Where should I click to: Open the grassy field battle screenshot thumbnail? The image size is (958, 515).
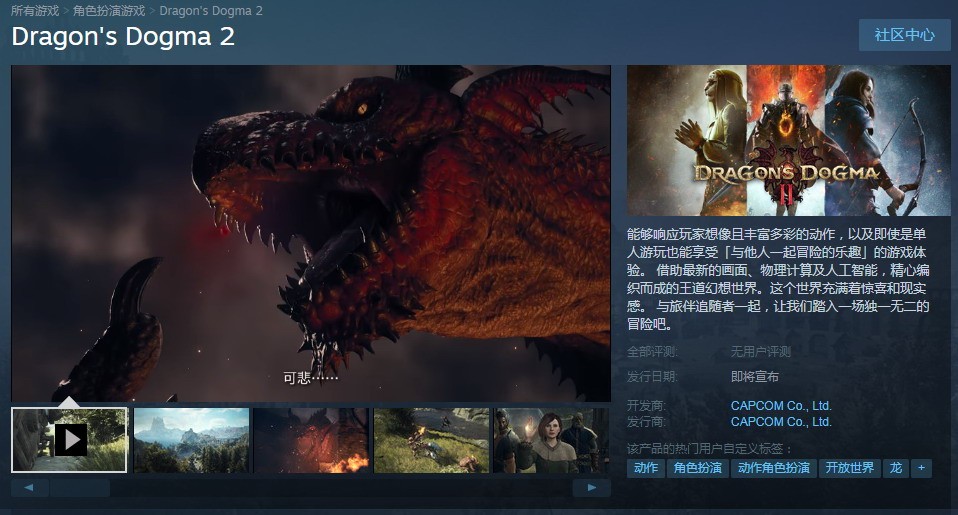pyautogui.click(x=431, y=439)
